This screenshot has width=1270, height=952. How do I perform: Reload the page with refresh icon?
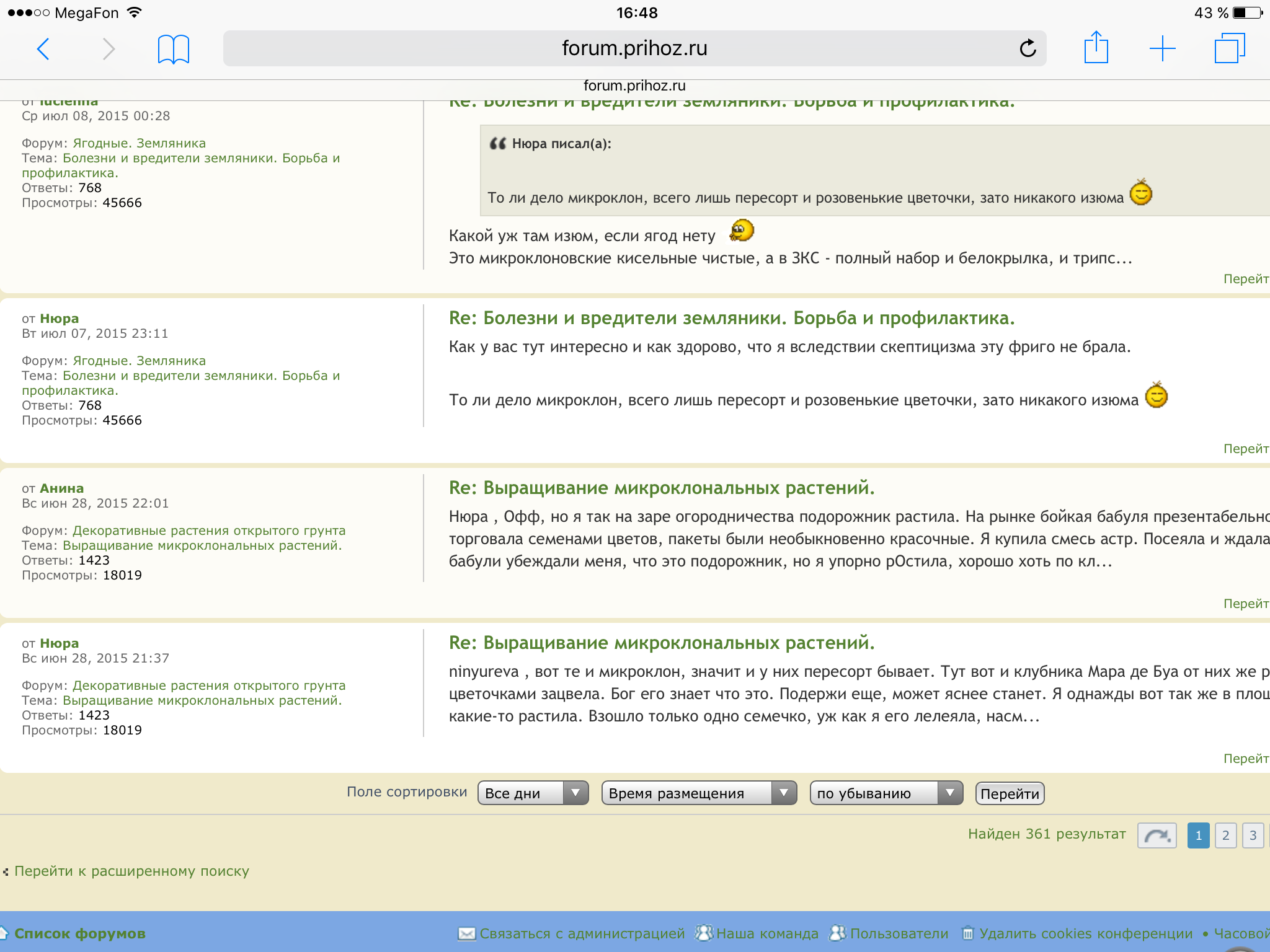(1028, 48)
